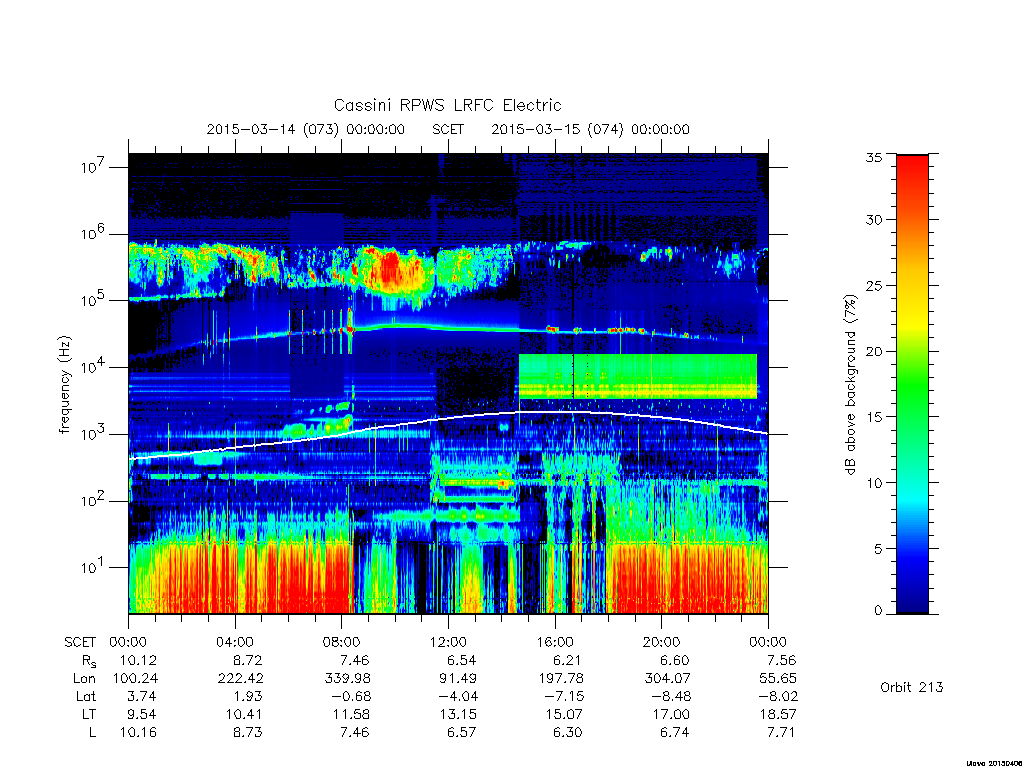1024x768 pixels.
Task: Click the colorbar tick value 10
Action: tap(874, 483)
